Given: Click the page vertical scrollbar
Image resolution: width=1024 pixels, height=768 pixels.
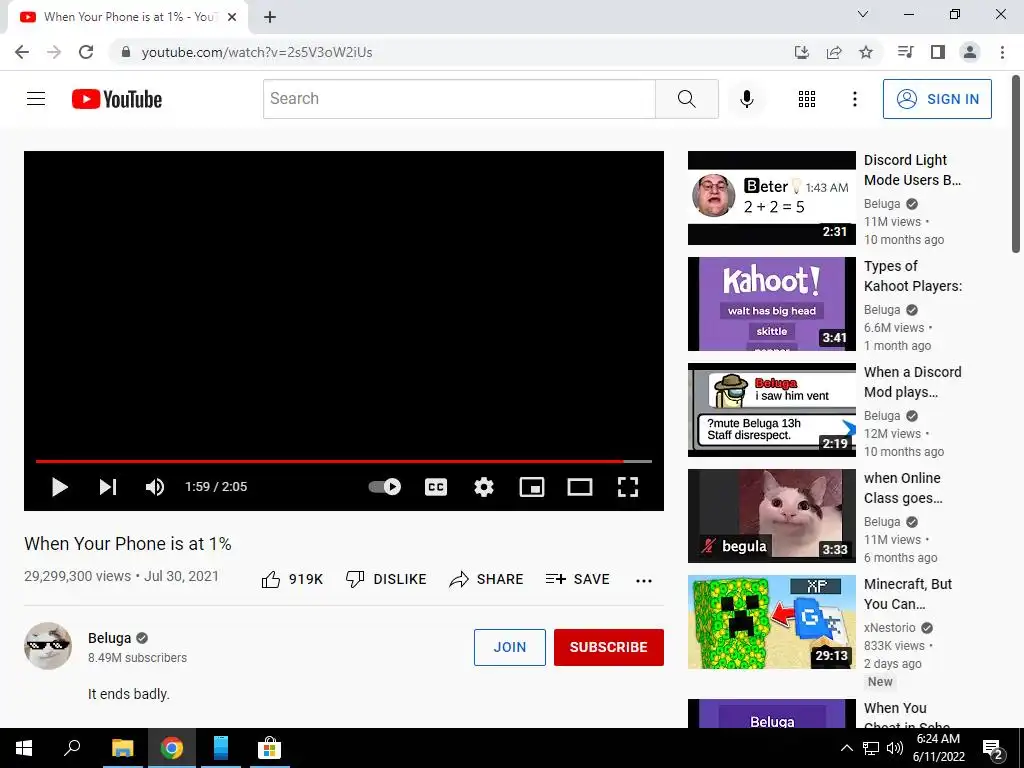Looking at the screenshot, I should click(1016, 163).
